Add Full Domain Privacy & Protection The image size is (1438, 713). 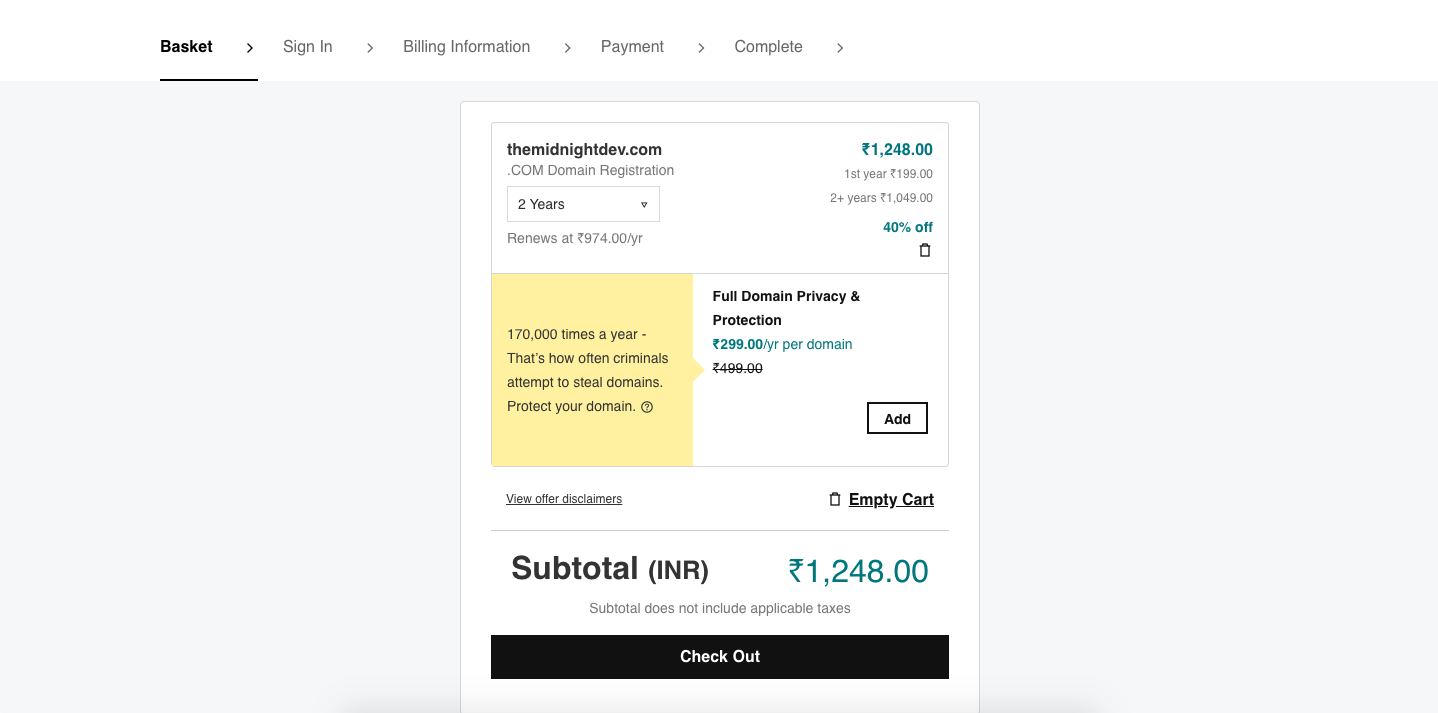[x=897, y=419]
